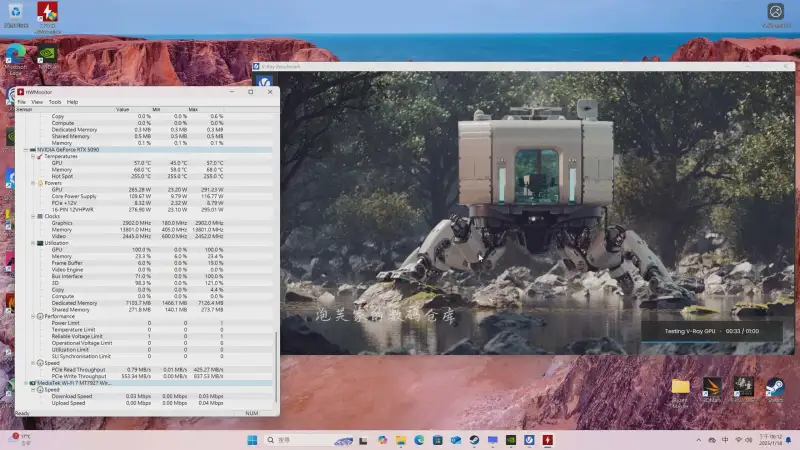The image size is (800, 450).
Task: Collapse the Utilization group expander
Action: tap(33, 243)
